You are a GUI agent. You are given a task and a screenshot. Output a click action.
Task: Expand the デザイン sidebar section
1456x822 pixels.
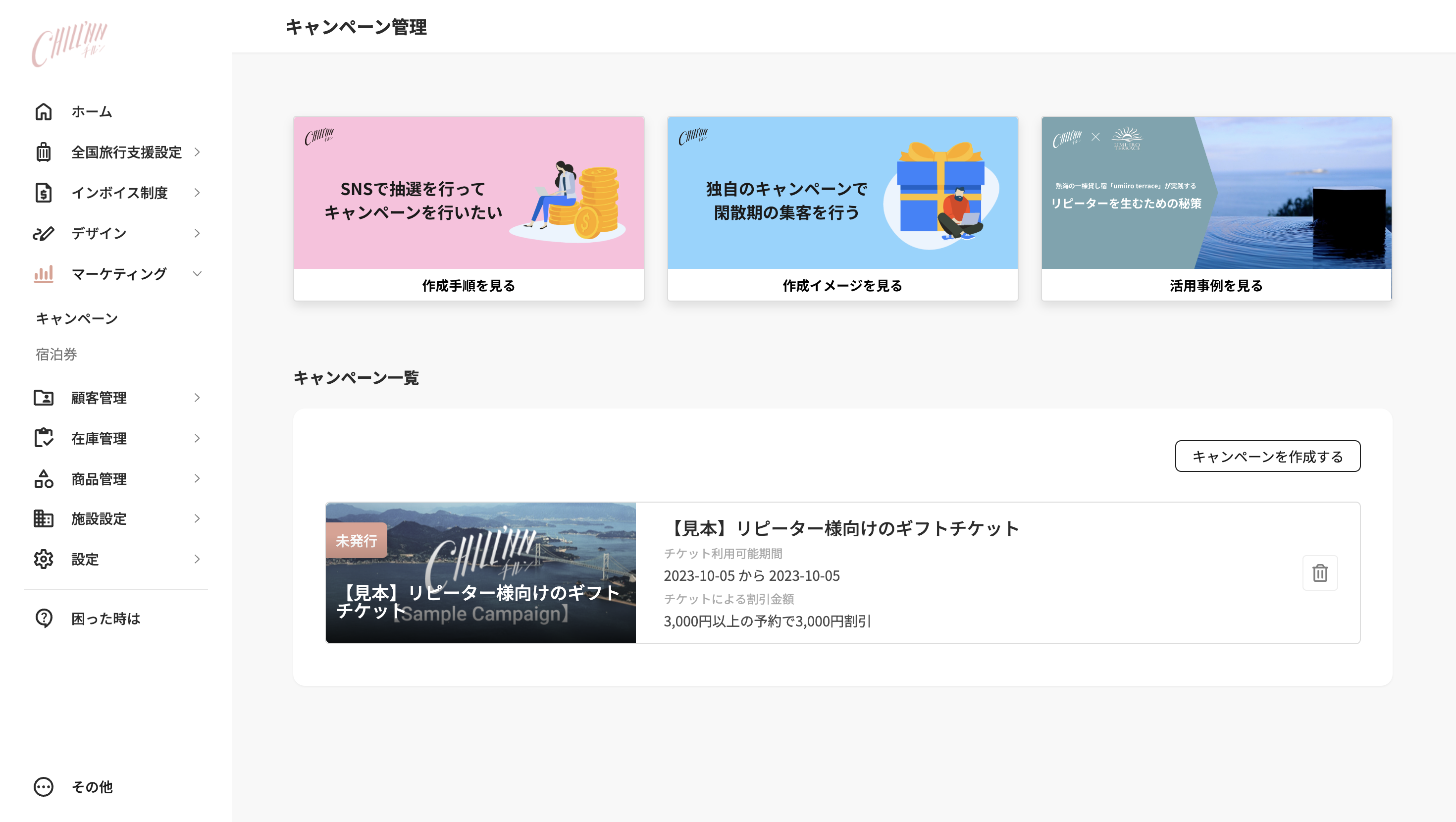197,233
